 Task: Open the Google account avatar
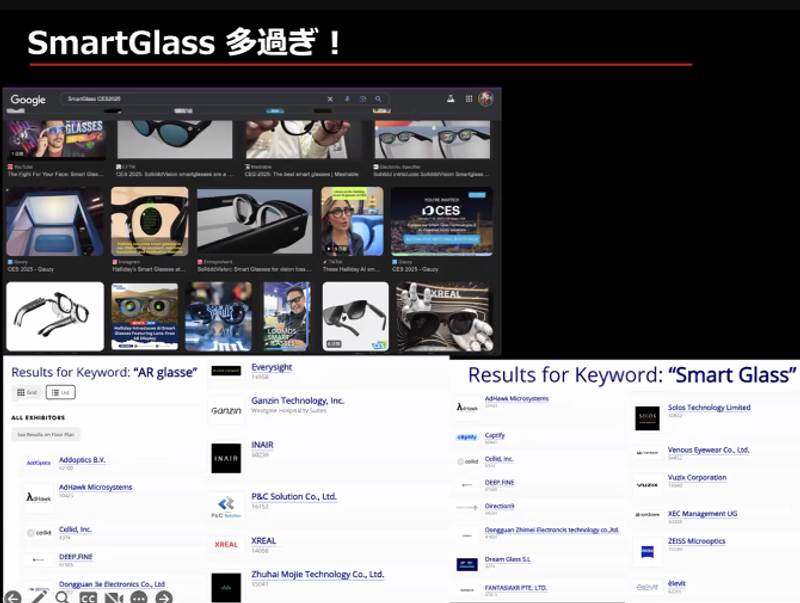[486, 98]
